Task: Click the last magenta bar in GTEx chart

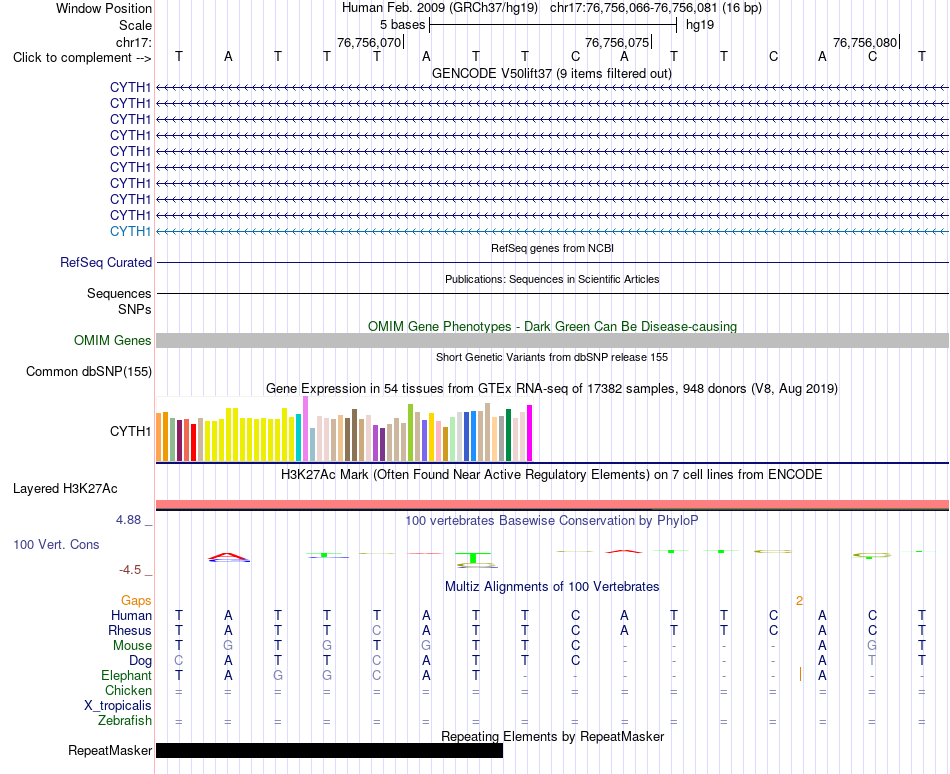Action: [530, 433]
